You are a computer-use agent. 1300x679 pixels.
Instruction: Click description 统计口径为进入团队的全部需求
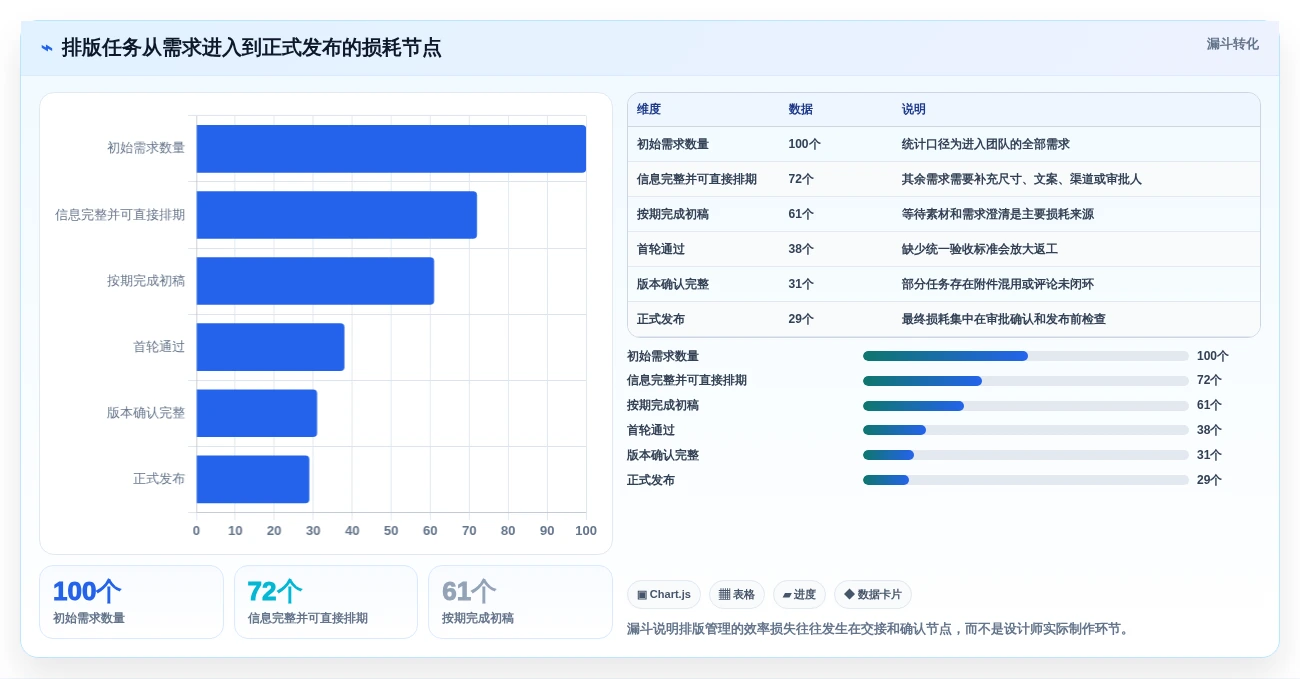coord(986,144)
